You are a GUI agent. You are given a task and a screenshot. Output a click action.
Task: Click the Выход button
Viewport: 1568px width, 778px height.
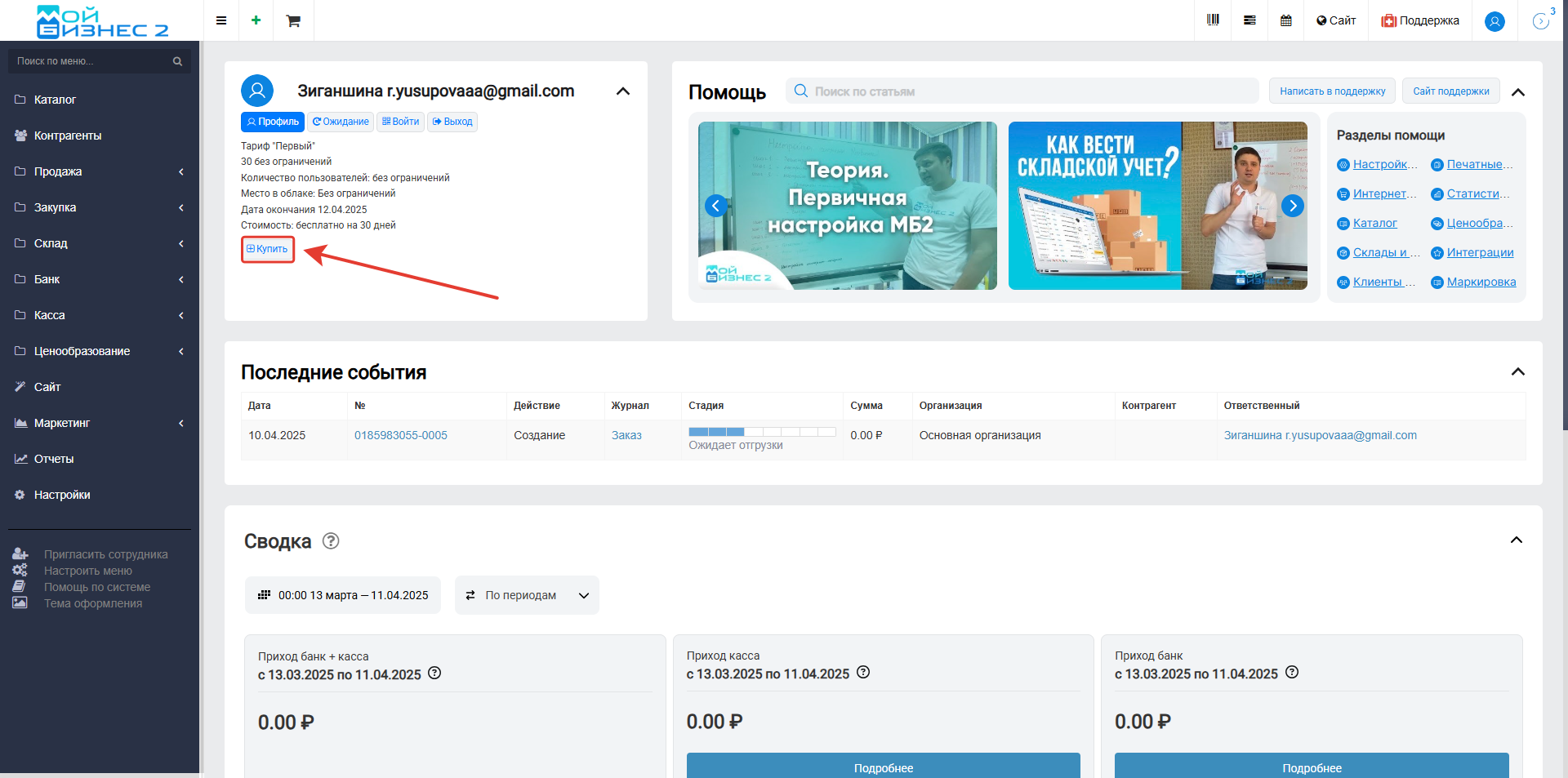tap(452, 122)
